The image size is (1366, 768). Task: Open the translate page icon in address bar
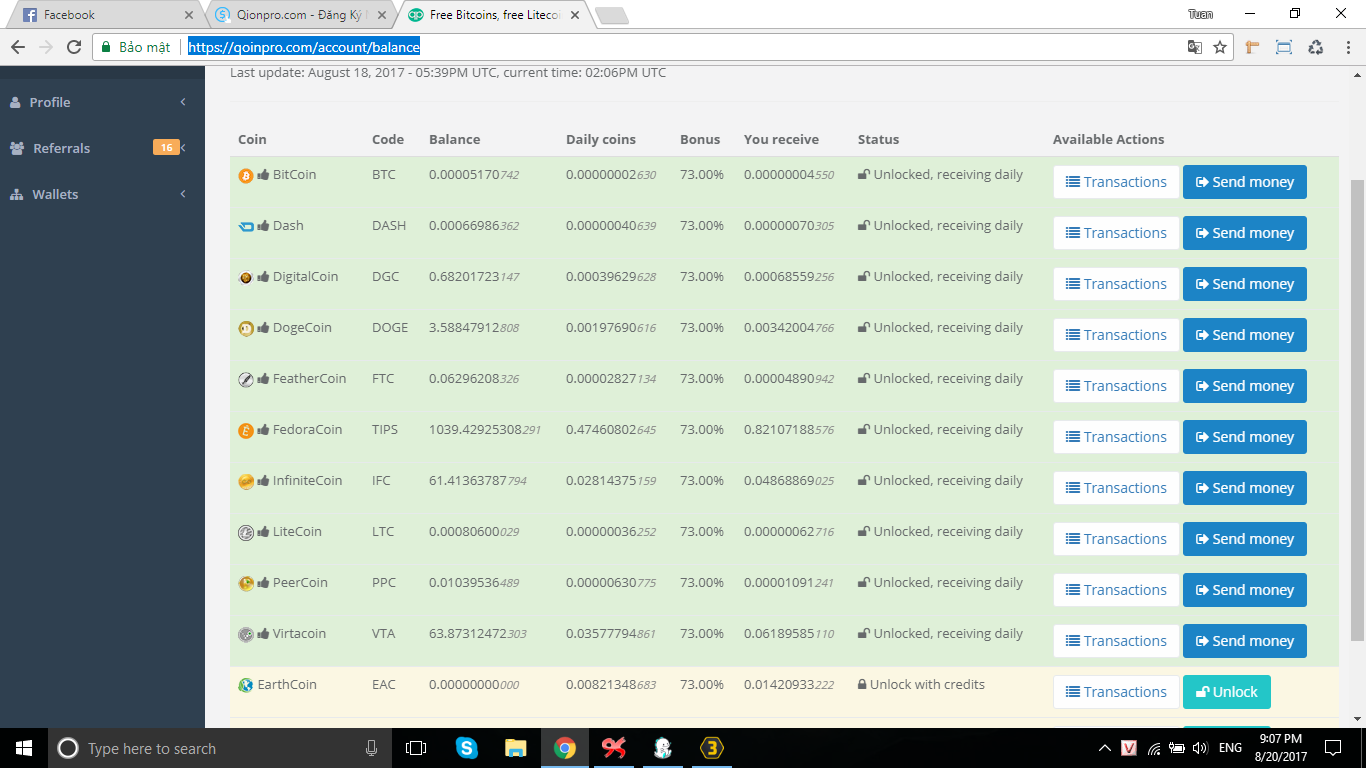click(x=1194, y=47)
